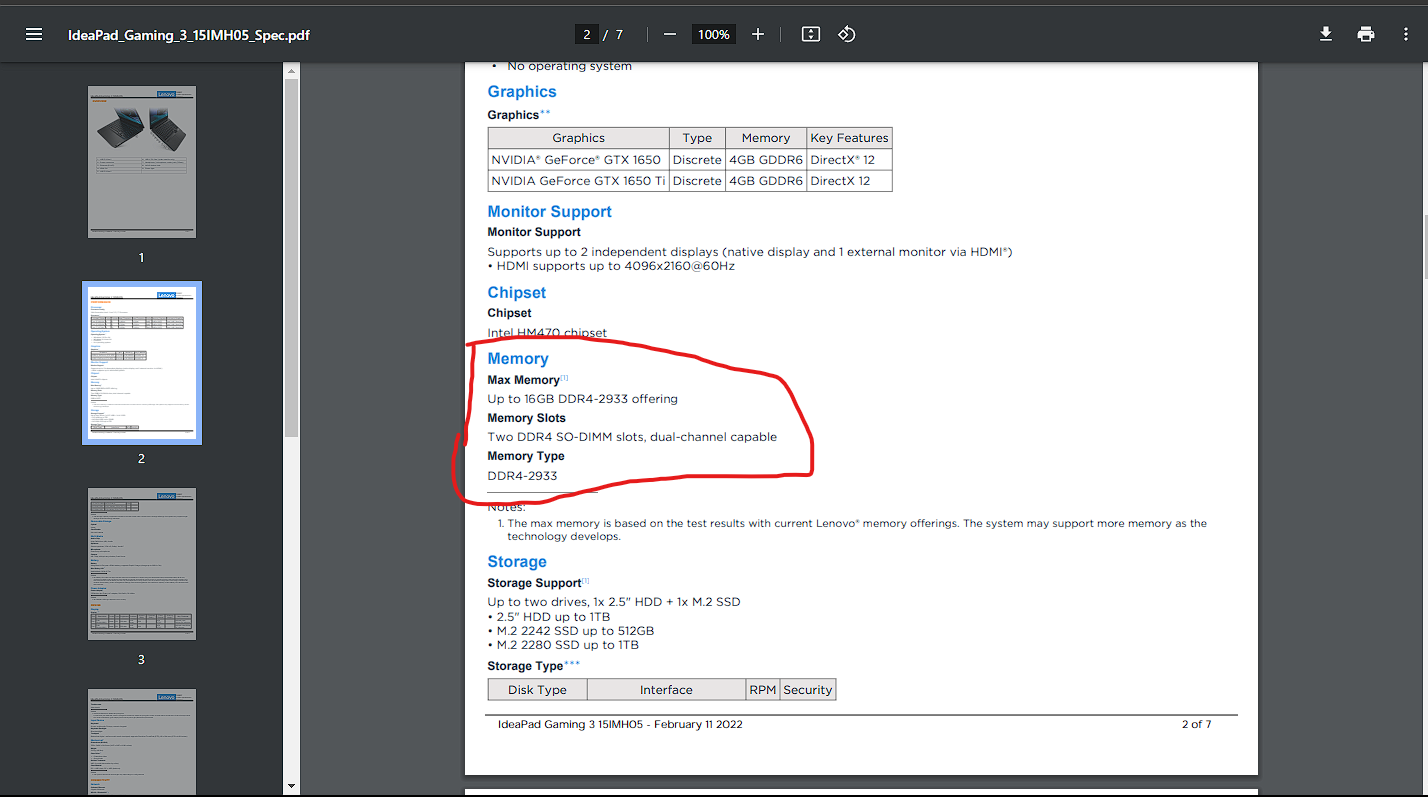
Task: Click thumbnail sidebar scroll down arrow
Action: click(292, 787)
